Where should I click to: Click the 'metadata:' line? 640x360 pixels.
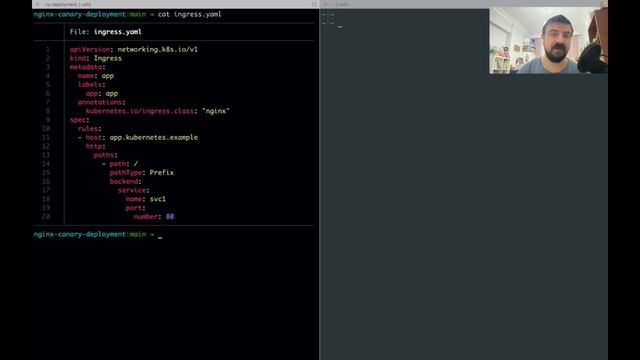(x=87, y=67)
